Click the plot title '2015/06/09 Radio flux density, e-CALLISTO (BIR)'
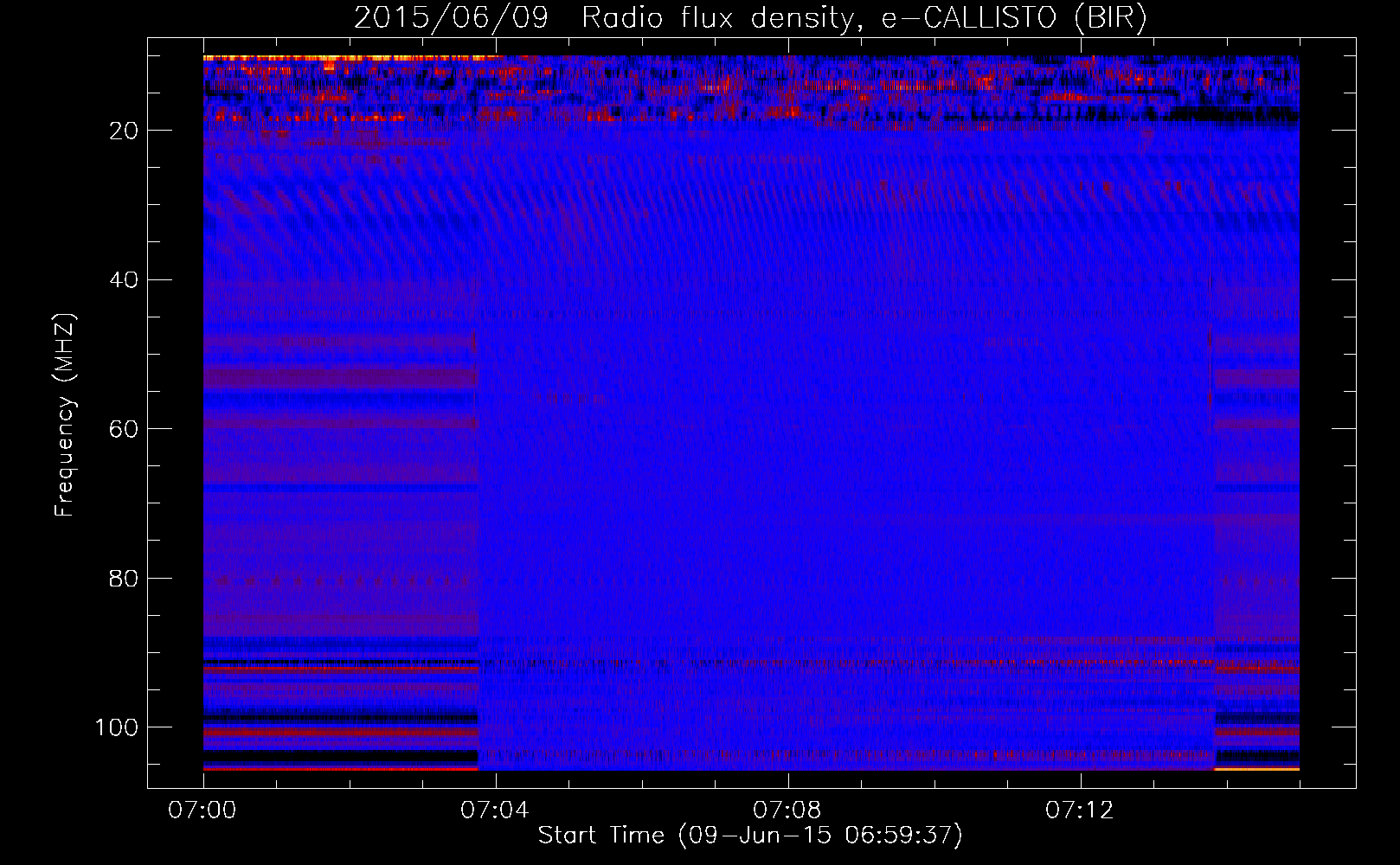The image size is (1400, 865). click(750, 18)
